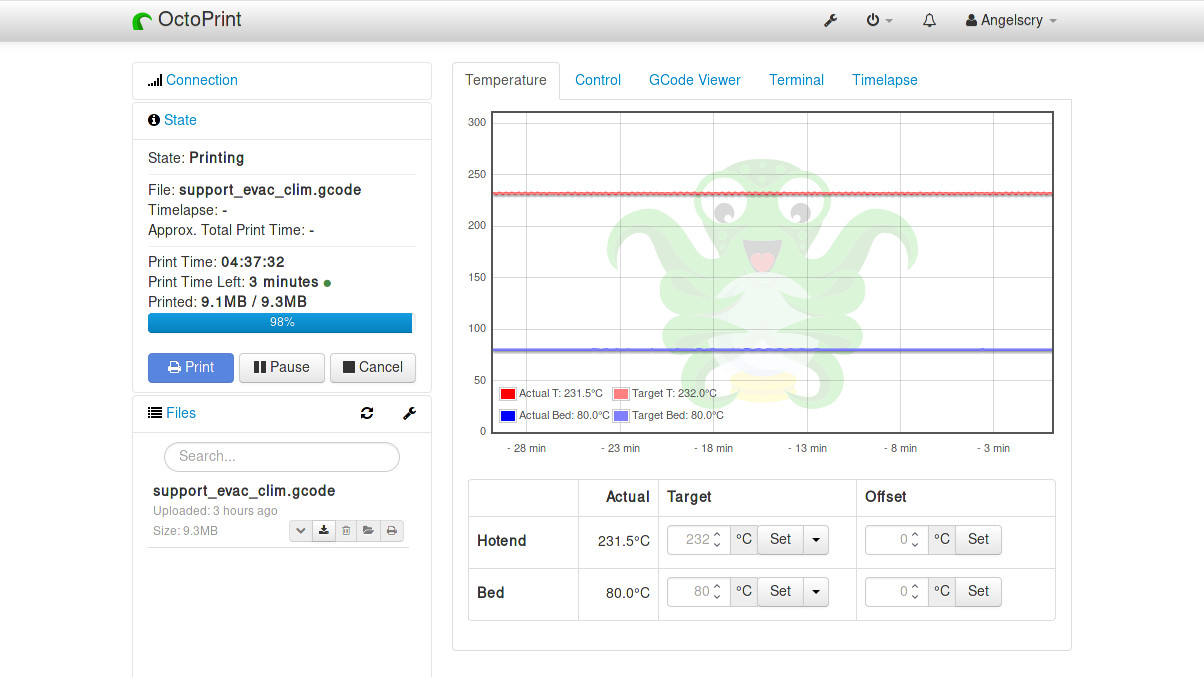Delete support_evac_clim.gcode with the trash icon
1204x677 pixels.
pos(346,531)
